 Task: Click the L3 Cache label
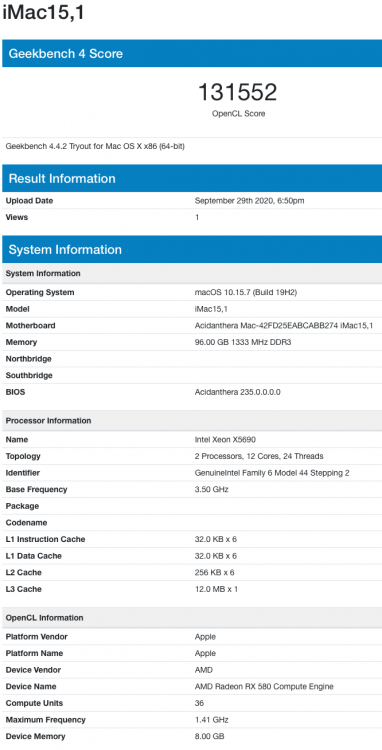(23, 589)
